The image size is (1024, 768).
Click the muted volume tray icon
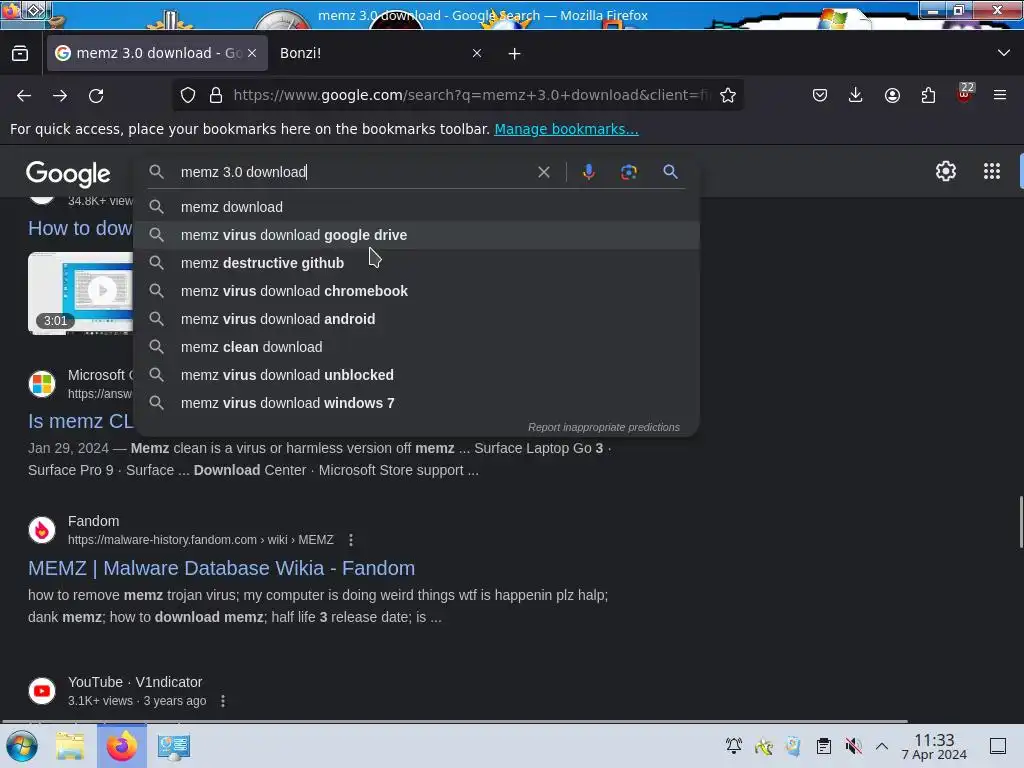coord(853,746)
